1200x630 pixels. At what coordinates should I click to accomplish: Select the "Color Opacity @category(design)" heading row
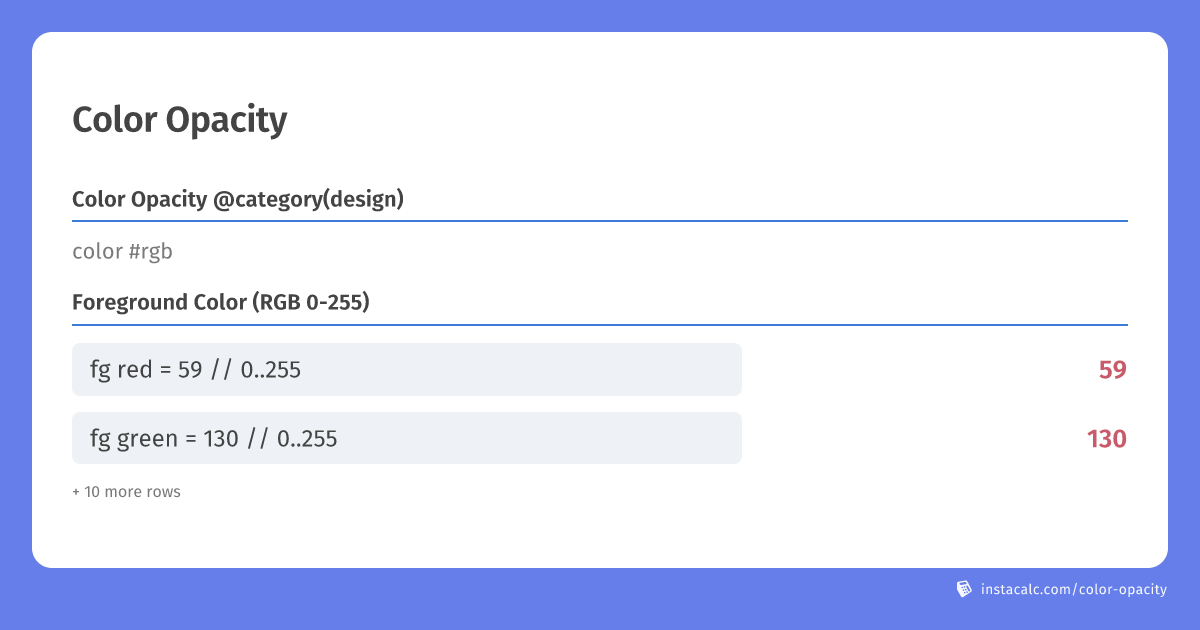(x=600, y=199)
